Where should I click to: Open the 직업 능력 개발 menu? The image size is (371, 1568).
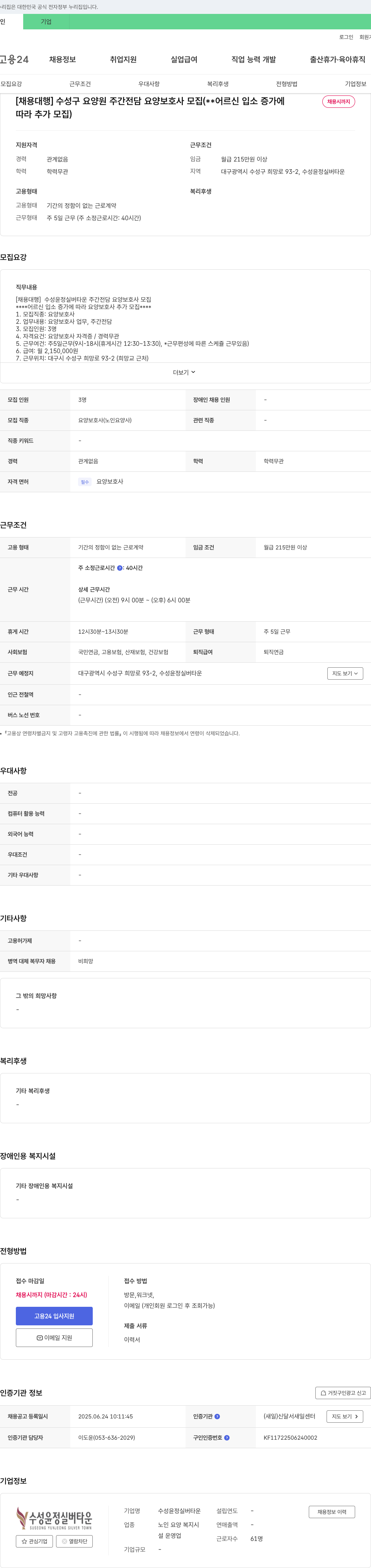click(254, 60)
